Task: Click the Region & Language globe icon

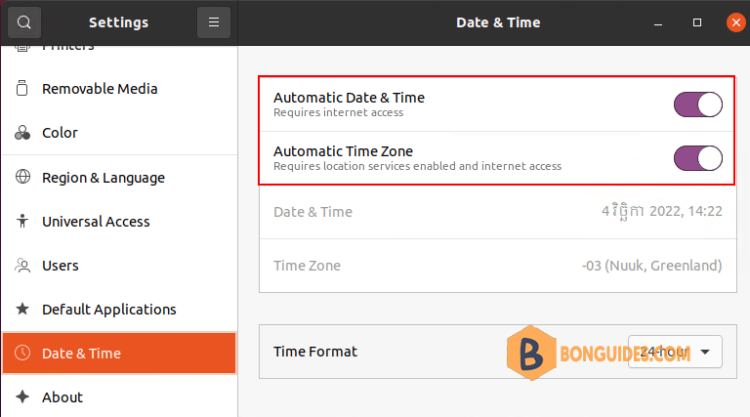Action: click(x=23, y=177)
